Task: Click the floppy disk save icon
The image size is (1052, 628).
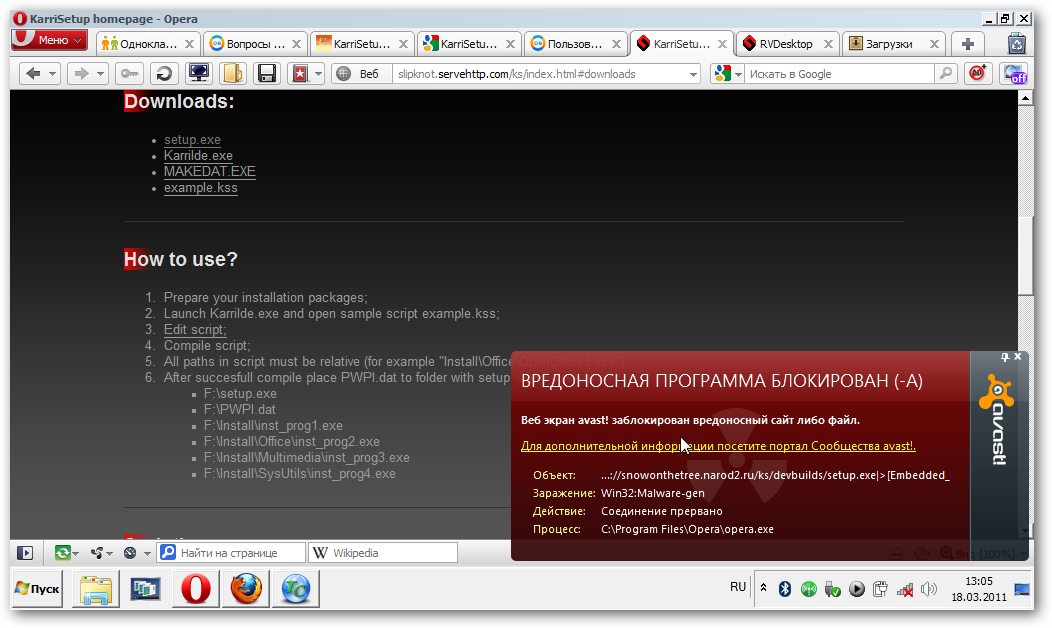Action: 267,73
